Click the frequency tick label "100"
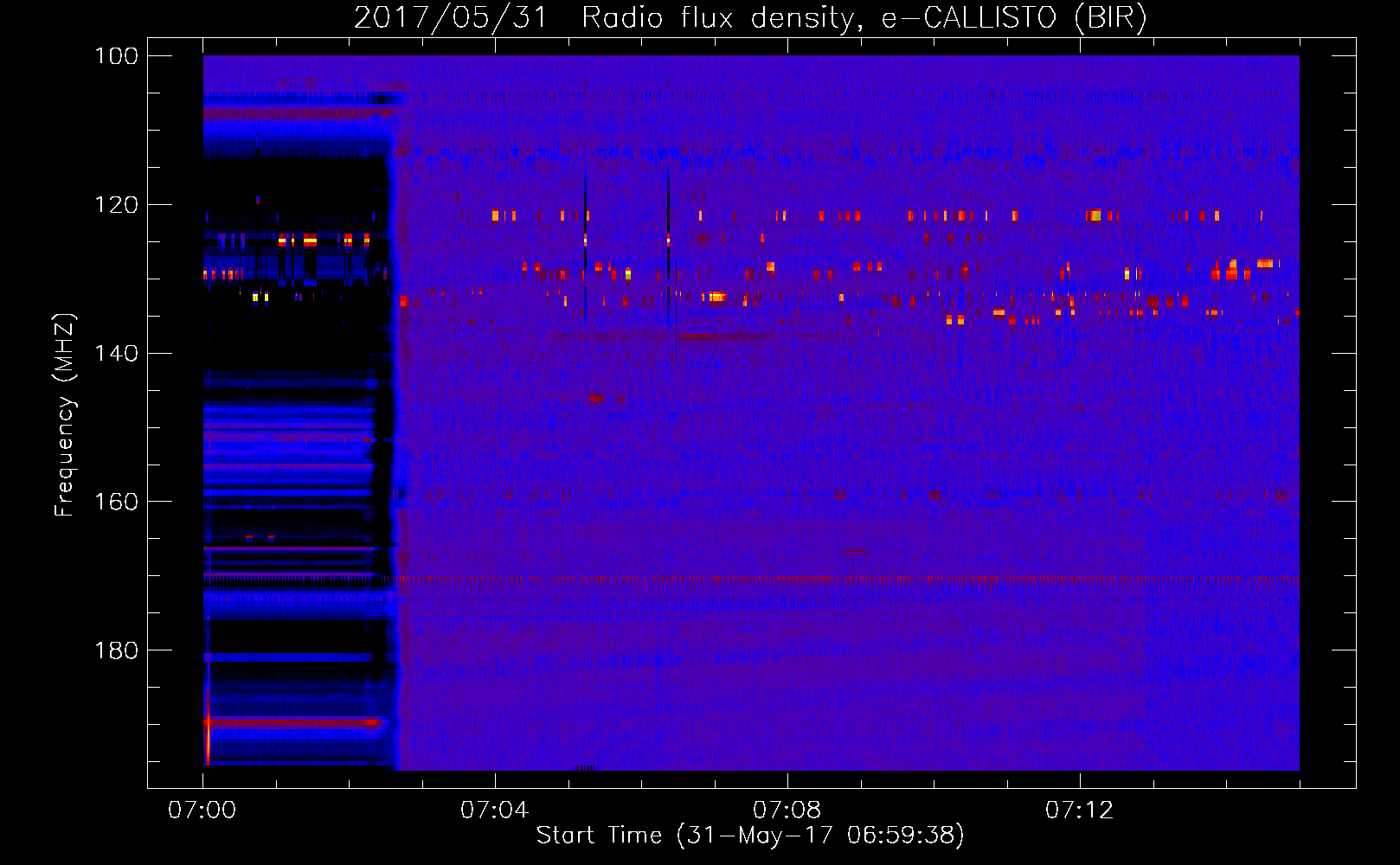This screenshot has height=865, width=1400. (117, 56)
